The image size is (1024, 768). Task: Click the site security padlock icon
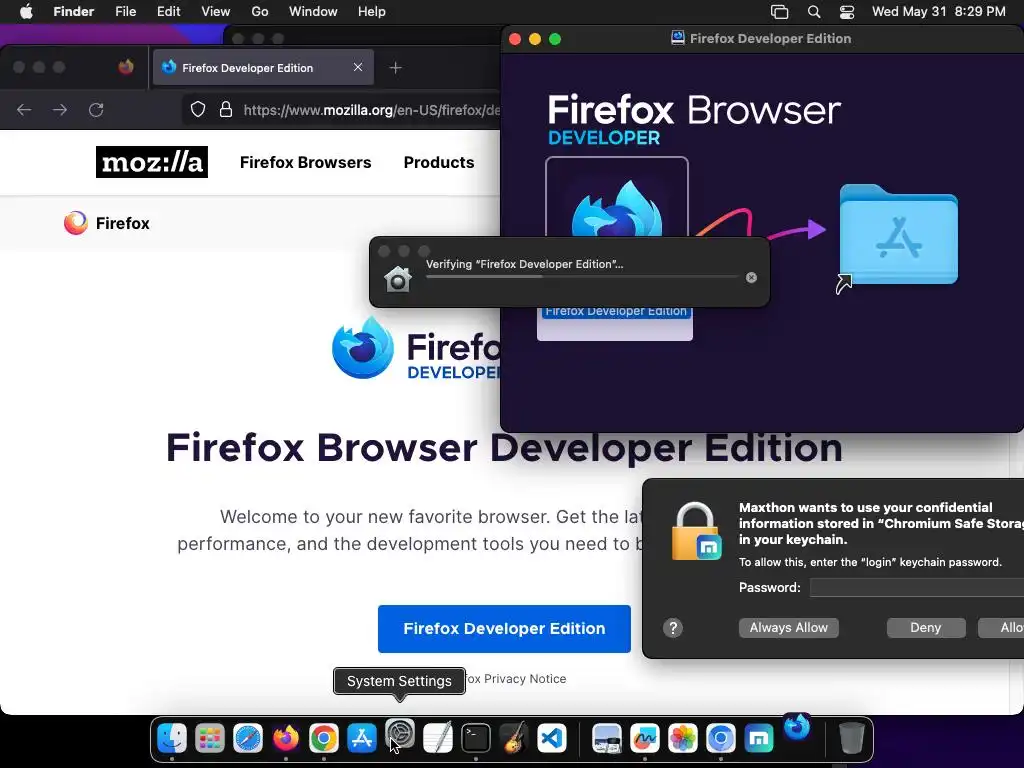tap(226, 110)
